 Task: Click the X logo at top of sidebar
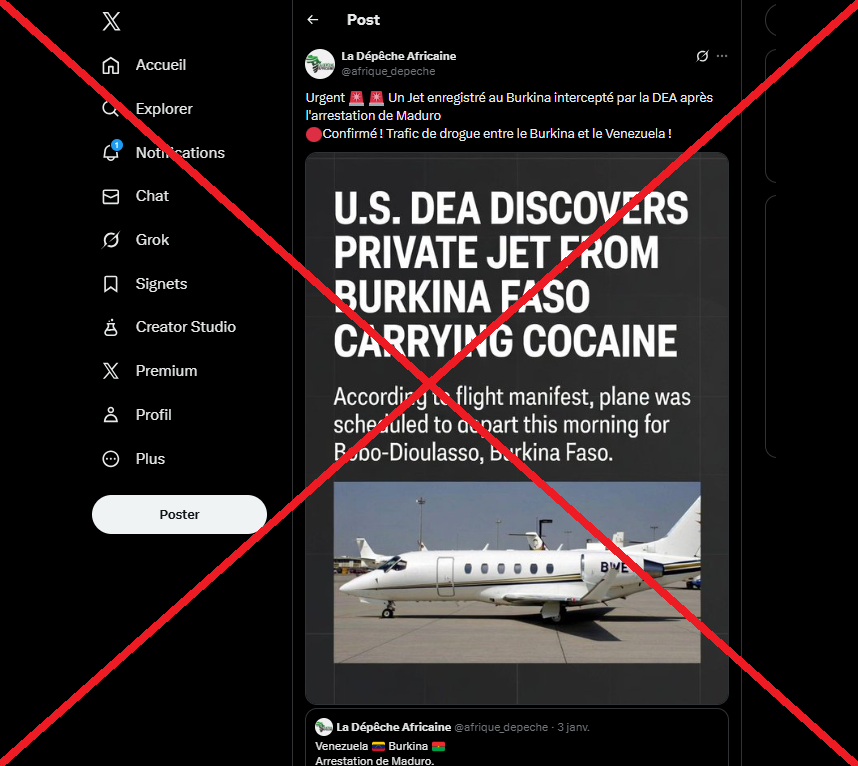(x=111, y=21)
